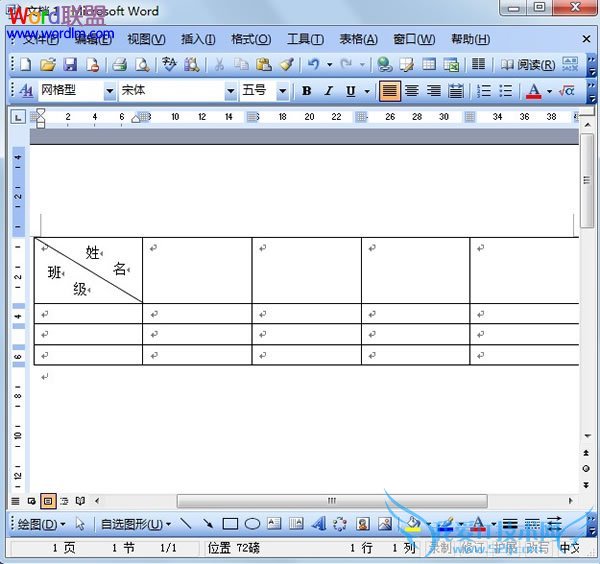Screen dimensions: 600x564
Task: Click the Cut scissors icon
Action: 219,64
